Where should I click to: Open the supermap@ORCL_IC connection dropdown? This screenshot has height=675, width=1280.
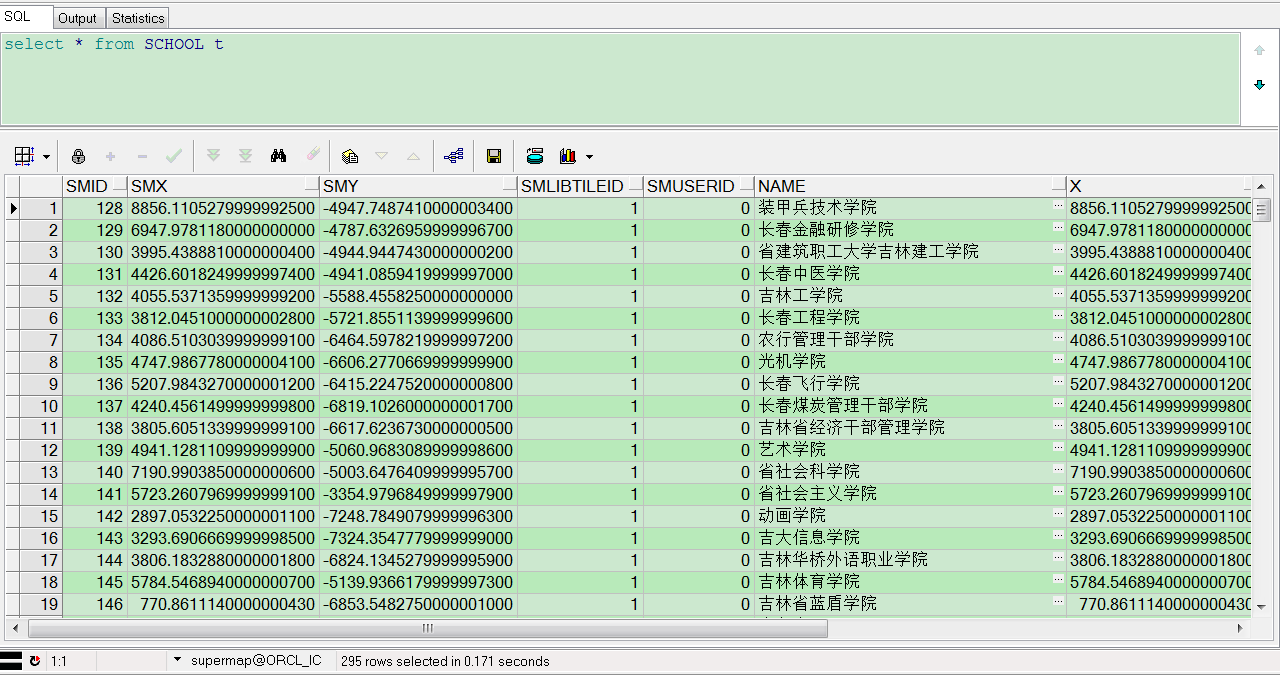click(x=177, y=660)
